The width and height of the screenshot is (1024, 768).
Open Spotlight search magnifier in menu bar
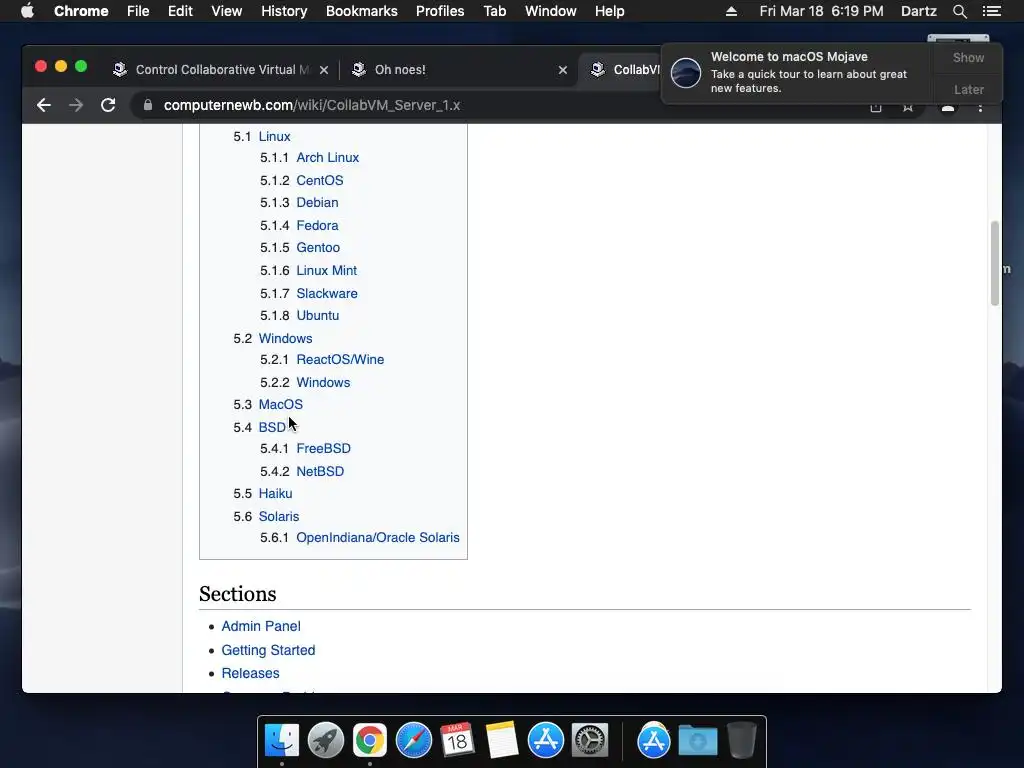pos(959,11)
